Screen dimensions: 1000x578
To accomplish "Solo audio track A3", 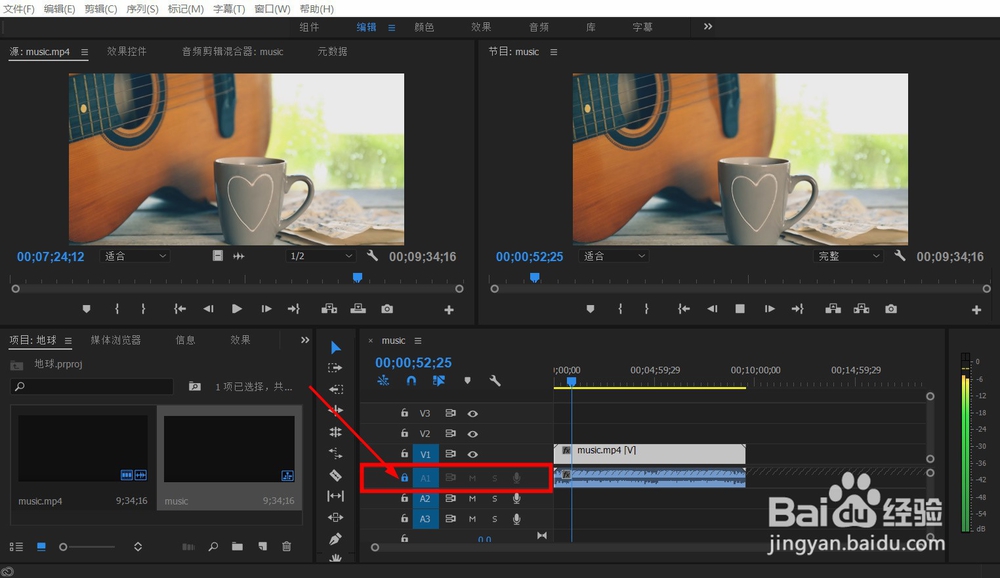I will point(494,519).
